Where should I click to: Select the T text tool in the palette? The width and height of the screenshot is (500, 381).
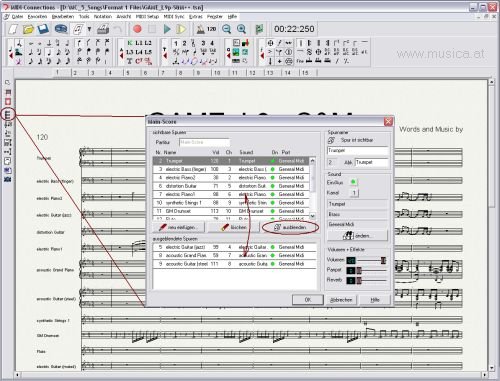point(130,61)
